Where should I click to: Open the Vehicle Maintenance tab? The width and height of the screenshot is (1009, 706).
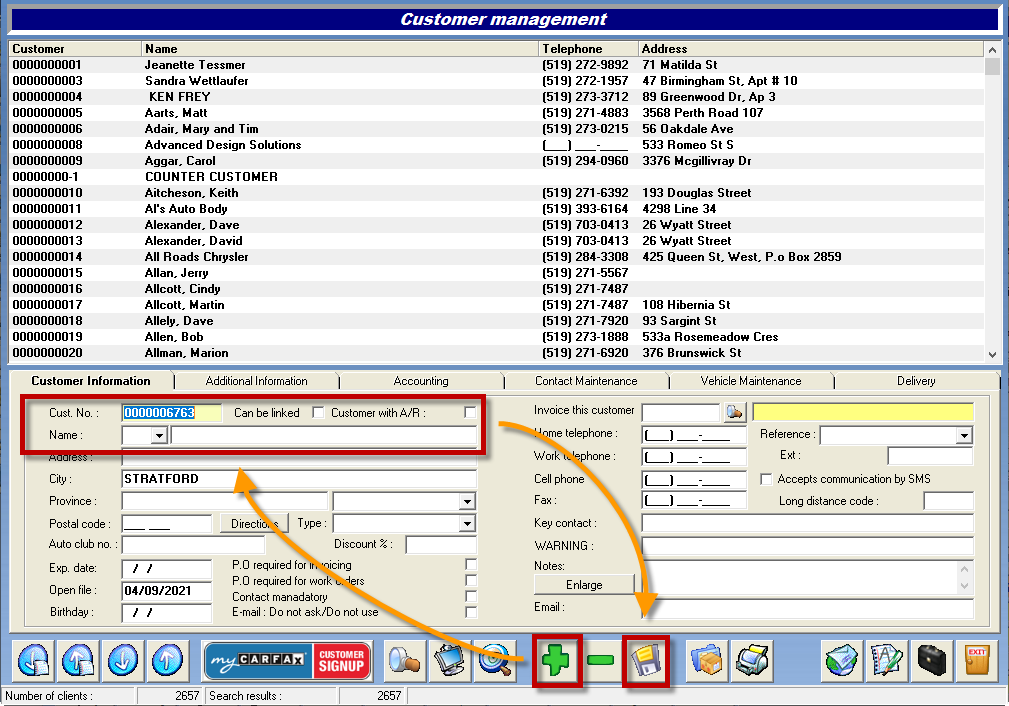pos(751,381)
